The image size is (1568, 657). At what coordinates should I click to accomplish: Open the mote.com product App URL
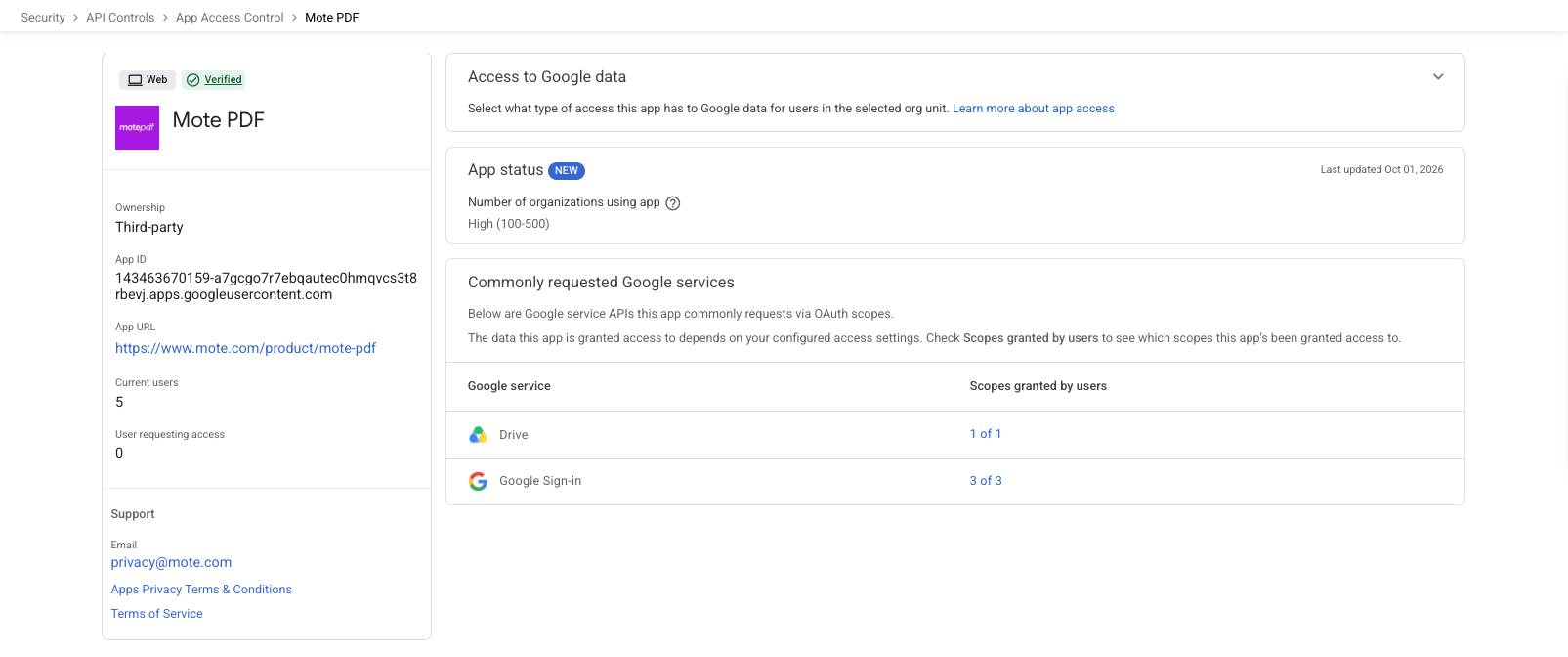pos(245,348)
